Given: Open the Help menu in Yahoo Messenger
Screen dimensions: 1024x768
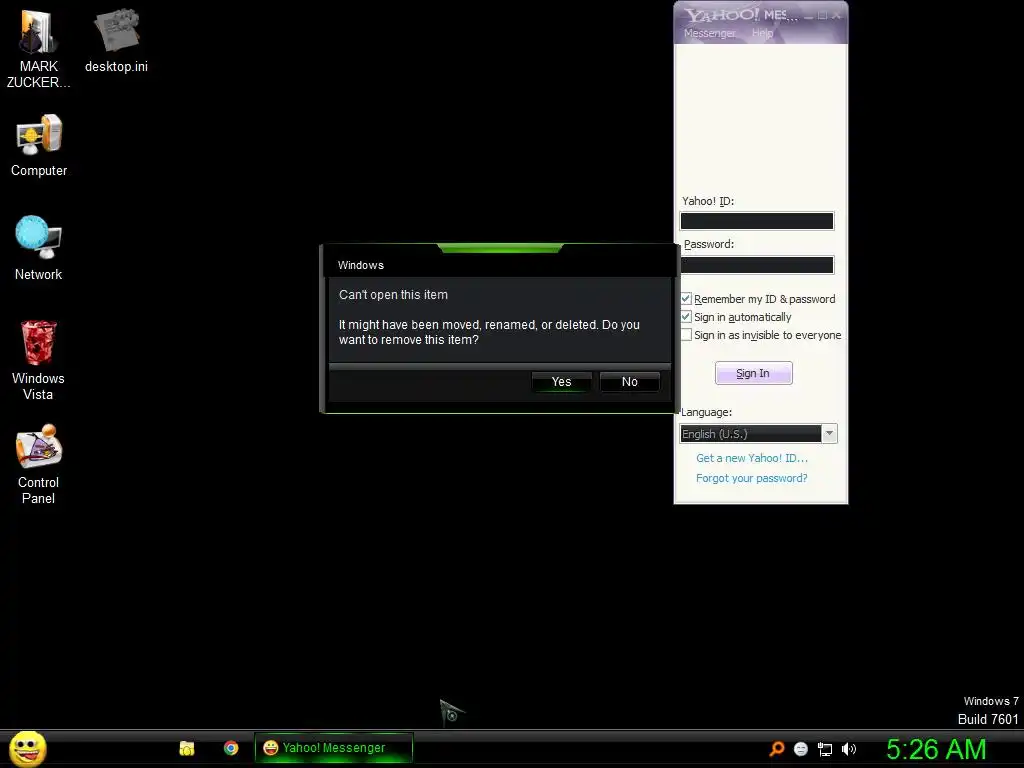Looking at the screenshot, I should (x=762, y=33).
